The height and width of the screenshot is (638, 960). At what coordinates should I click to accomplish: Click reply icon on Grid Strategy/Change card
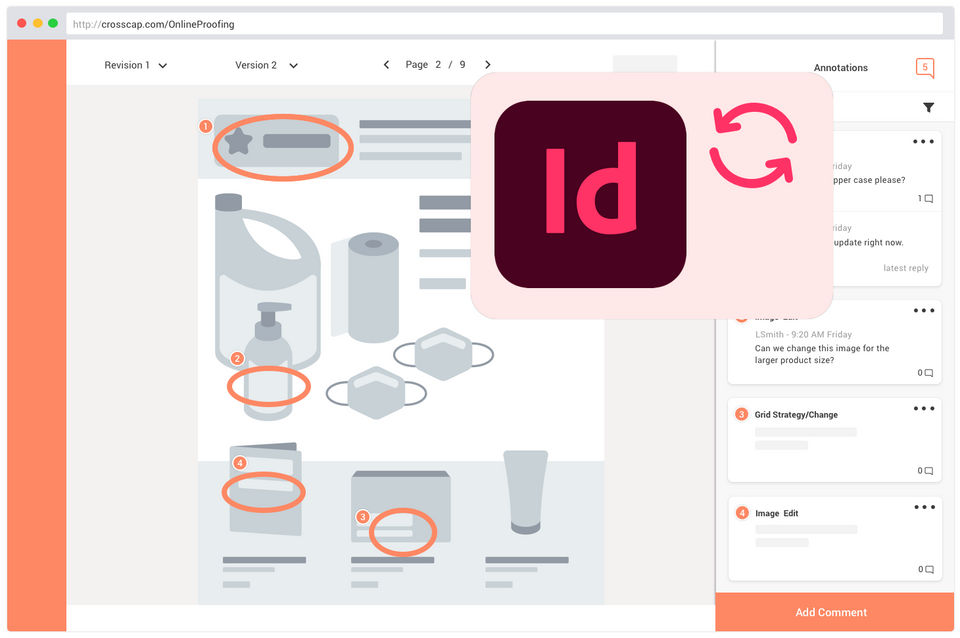point(925,471)
